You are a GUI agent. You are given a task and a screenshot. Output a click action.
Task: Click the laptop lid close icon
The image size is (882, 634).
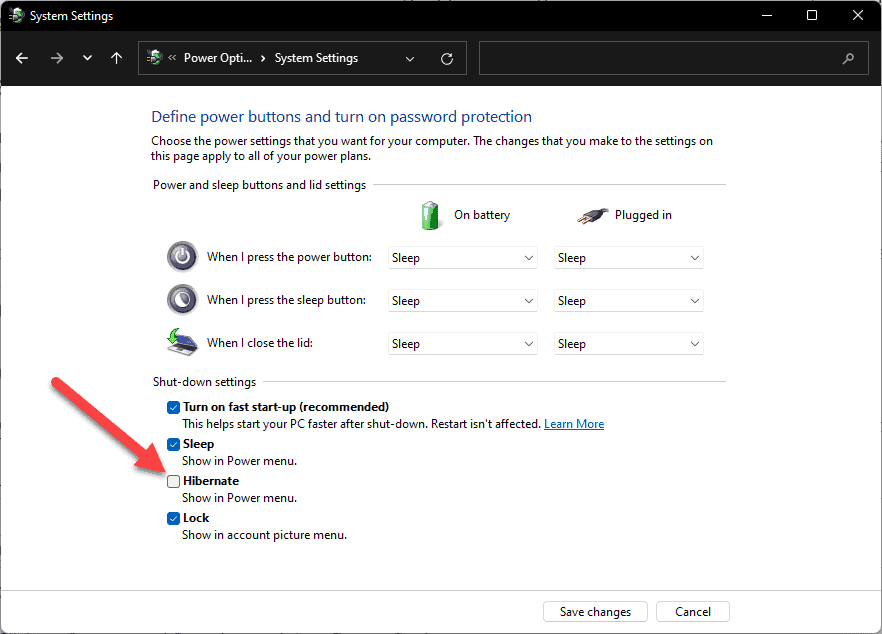182,343
